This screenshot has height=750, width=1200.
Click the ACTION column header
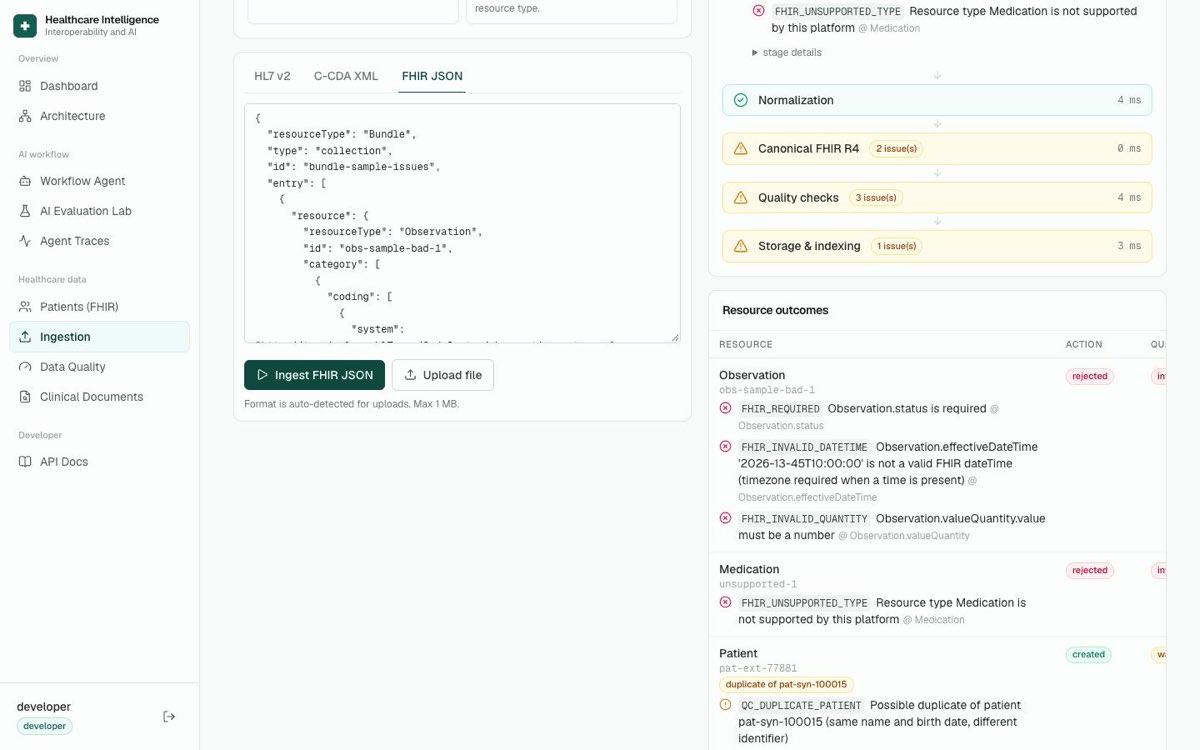1084,344
